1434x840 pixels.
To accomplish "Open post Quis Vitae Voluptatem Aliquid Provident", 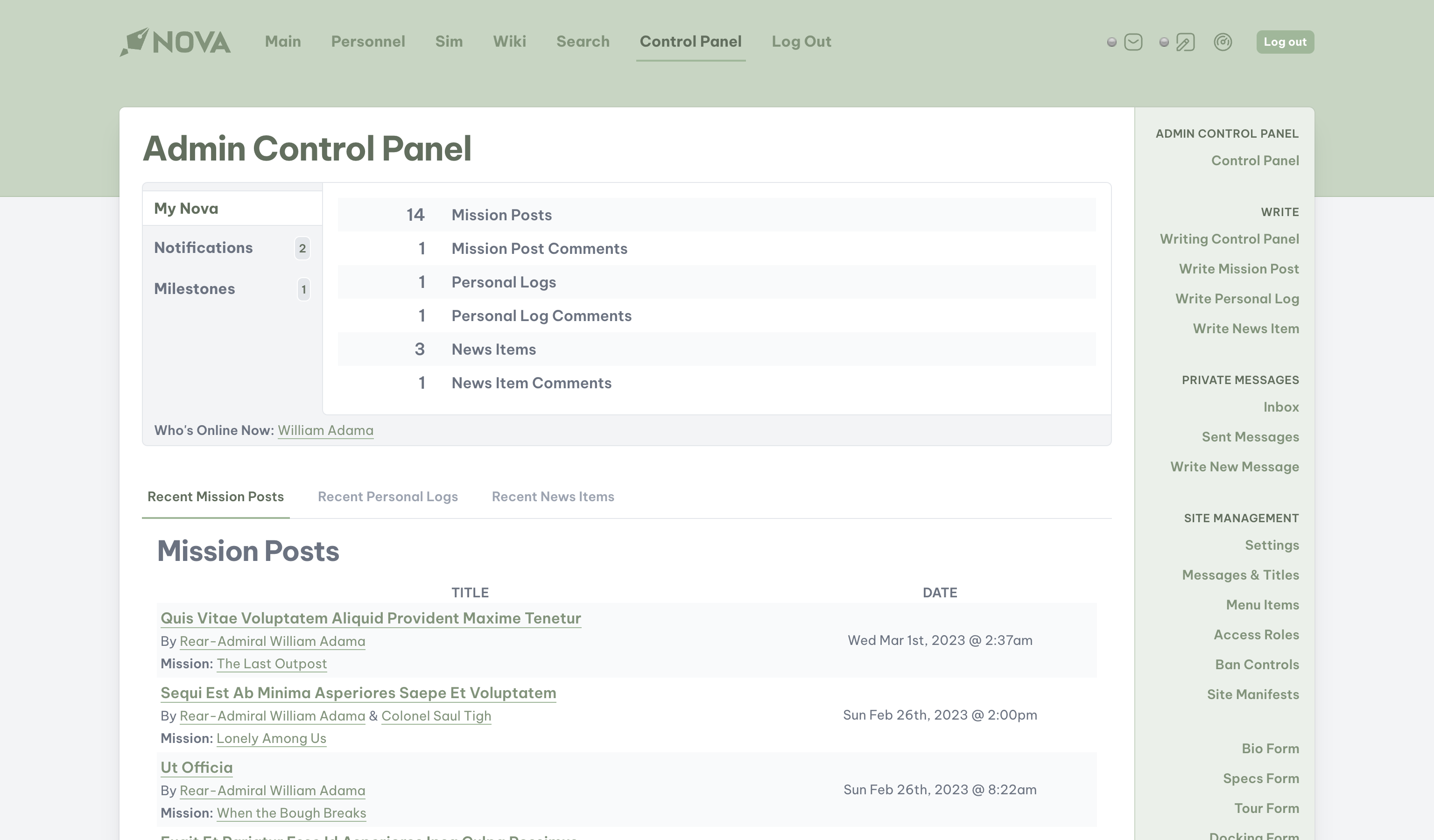I will tap(371, 618).
